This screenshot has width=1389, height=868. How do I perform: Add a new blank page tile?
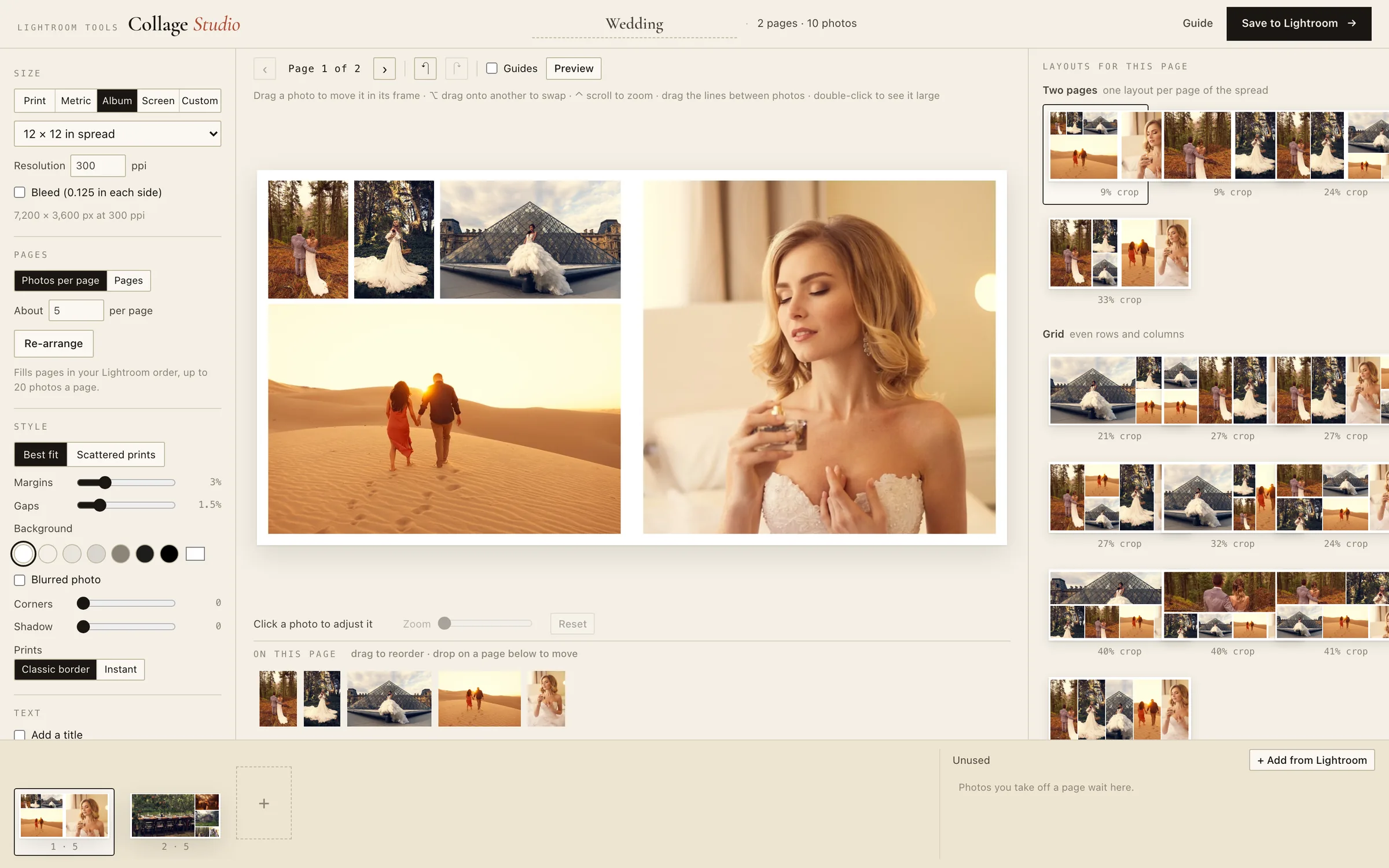pos(264,803)
